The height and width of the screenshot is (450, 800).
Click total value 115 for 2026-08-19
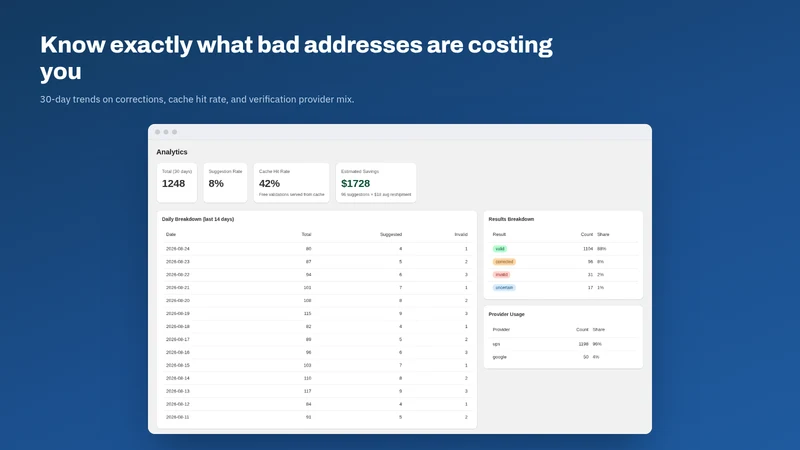(x=307, y=314)
